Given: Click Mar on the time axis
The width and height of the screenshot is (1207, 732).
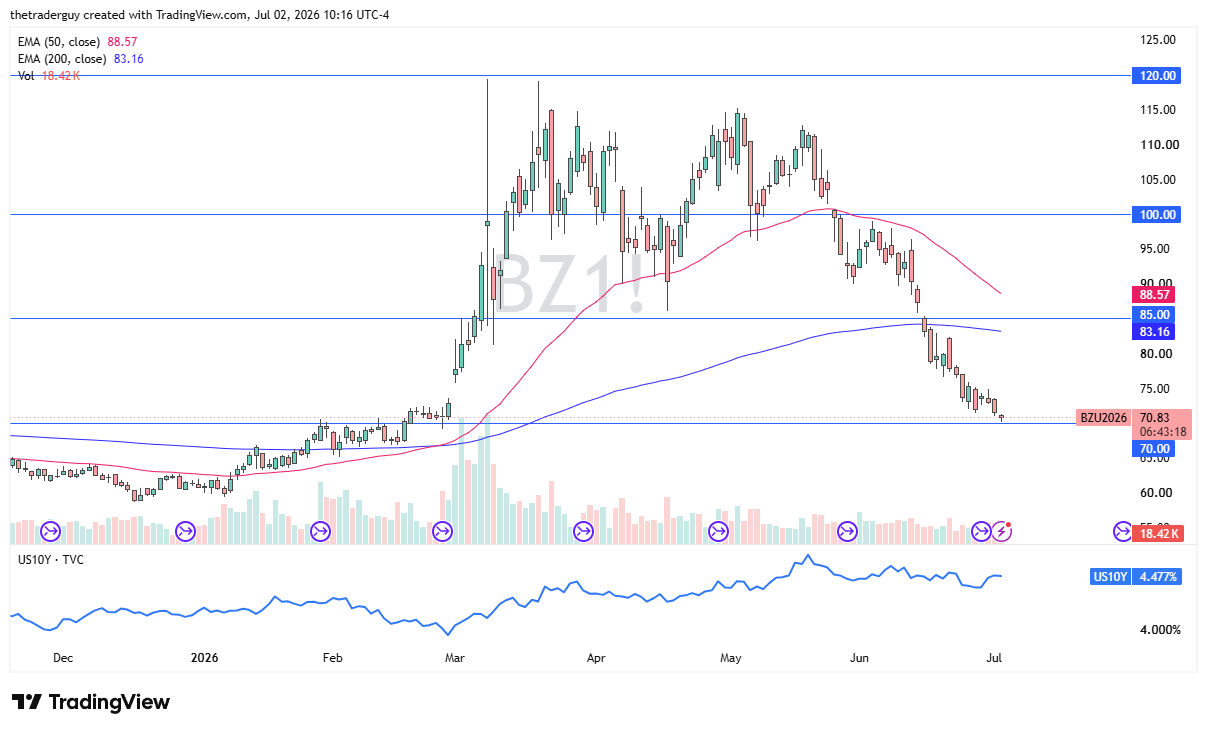Looking at the screenshot, I should [x=456, y=658].
